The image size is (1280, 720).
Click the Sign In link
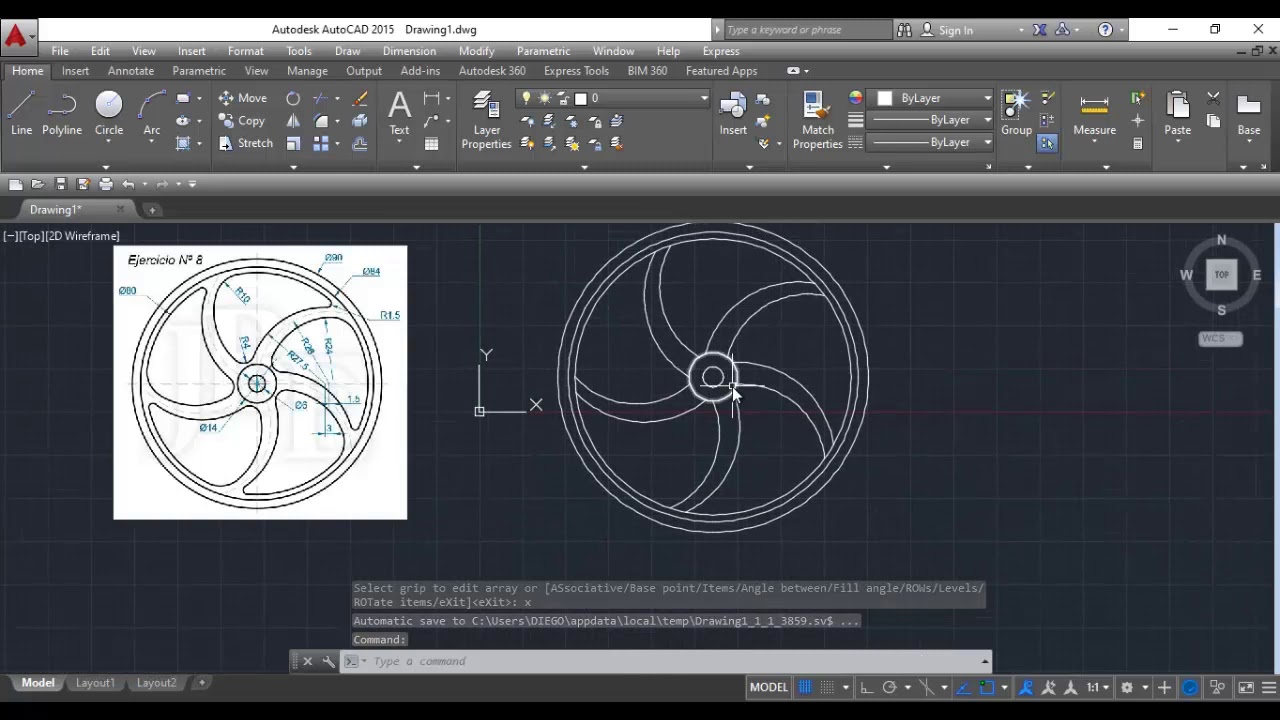pos(955,30)
